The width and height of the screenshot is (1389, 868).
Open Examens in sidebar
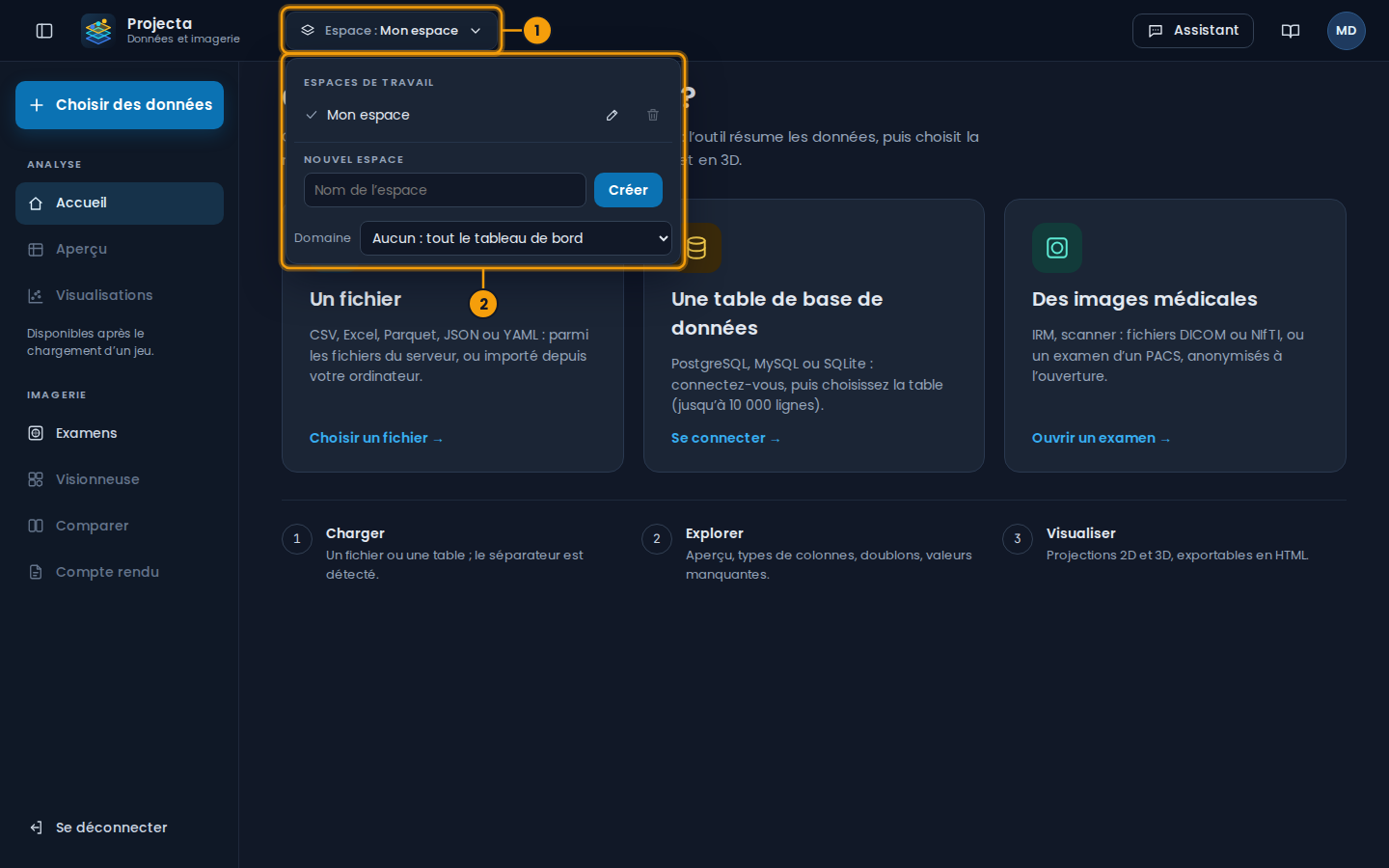120,434
